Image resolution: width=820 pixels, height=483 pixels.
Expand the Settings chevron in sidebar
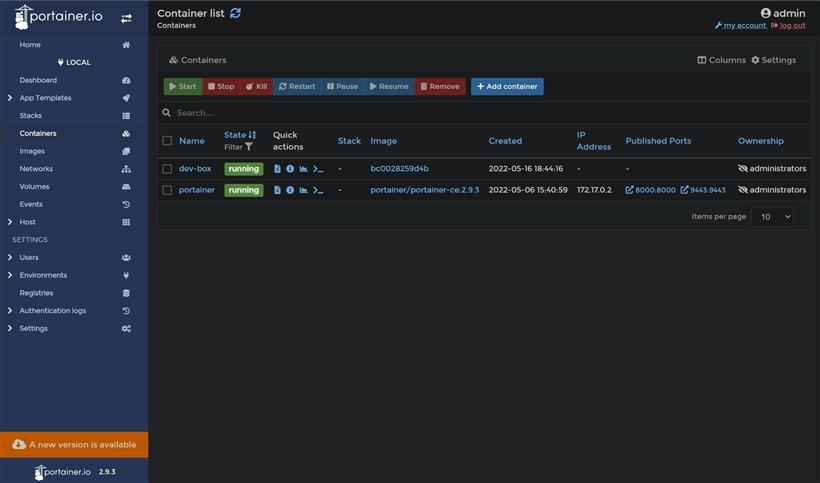[10, 328]
